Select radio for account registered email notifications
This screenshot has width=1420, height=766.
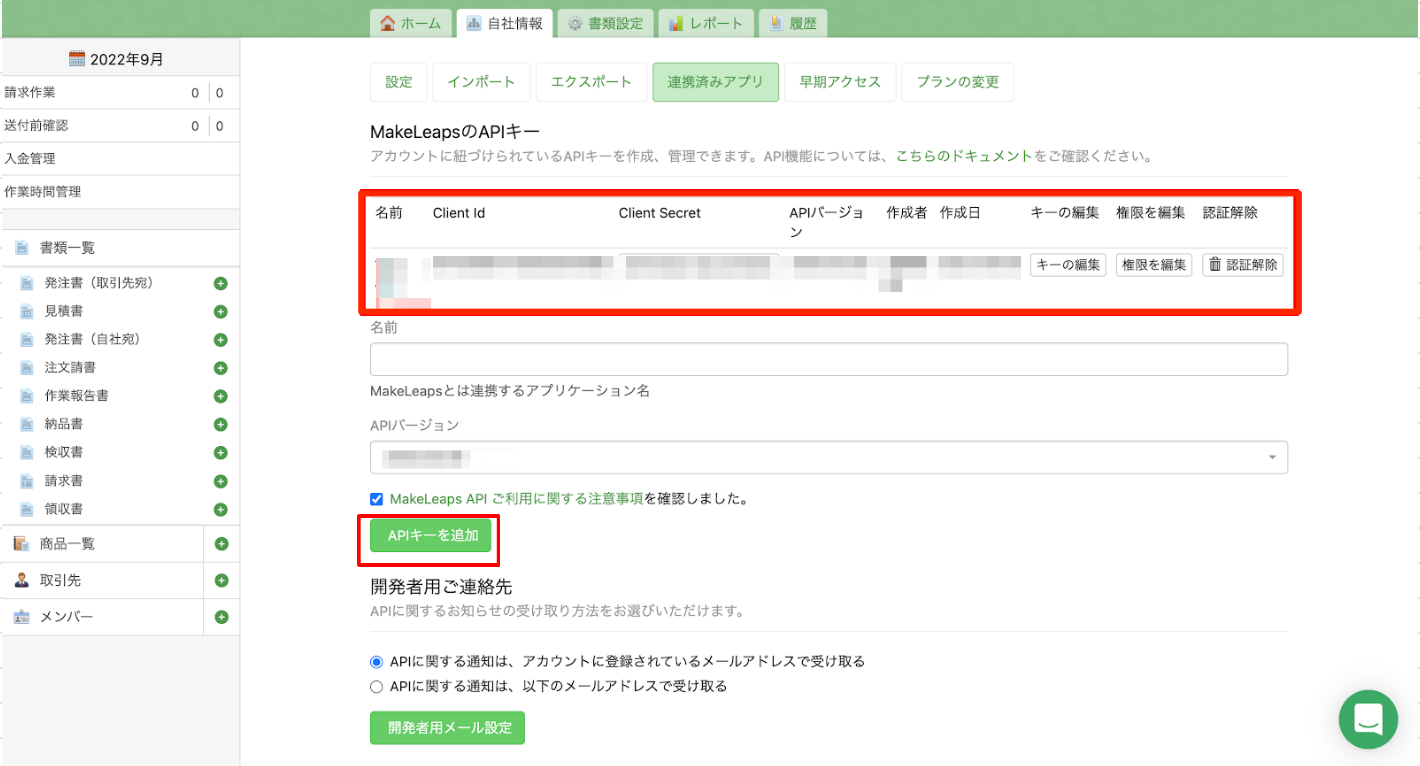point(377,662)
